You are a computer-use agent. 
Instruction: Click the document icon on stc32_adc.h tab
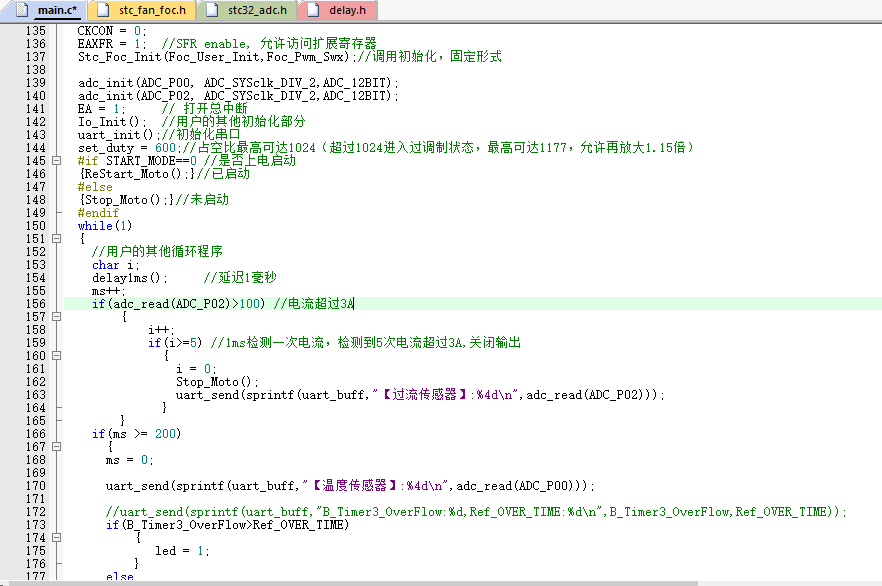tap(213, 11)
